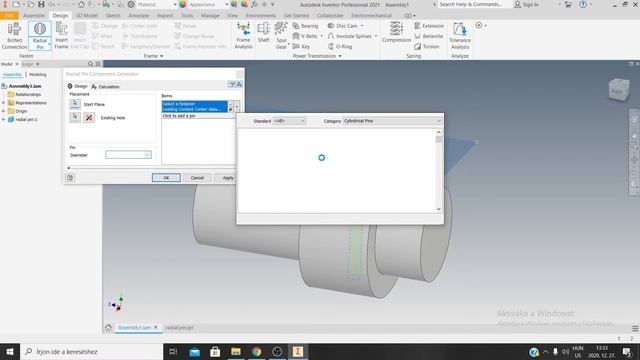
Task: Open Chrome from the taskbar
Action: 256,351
